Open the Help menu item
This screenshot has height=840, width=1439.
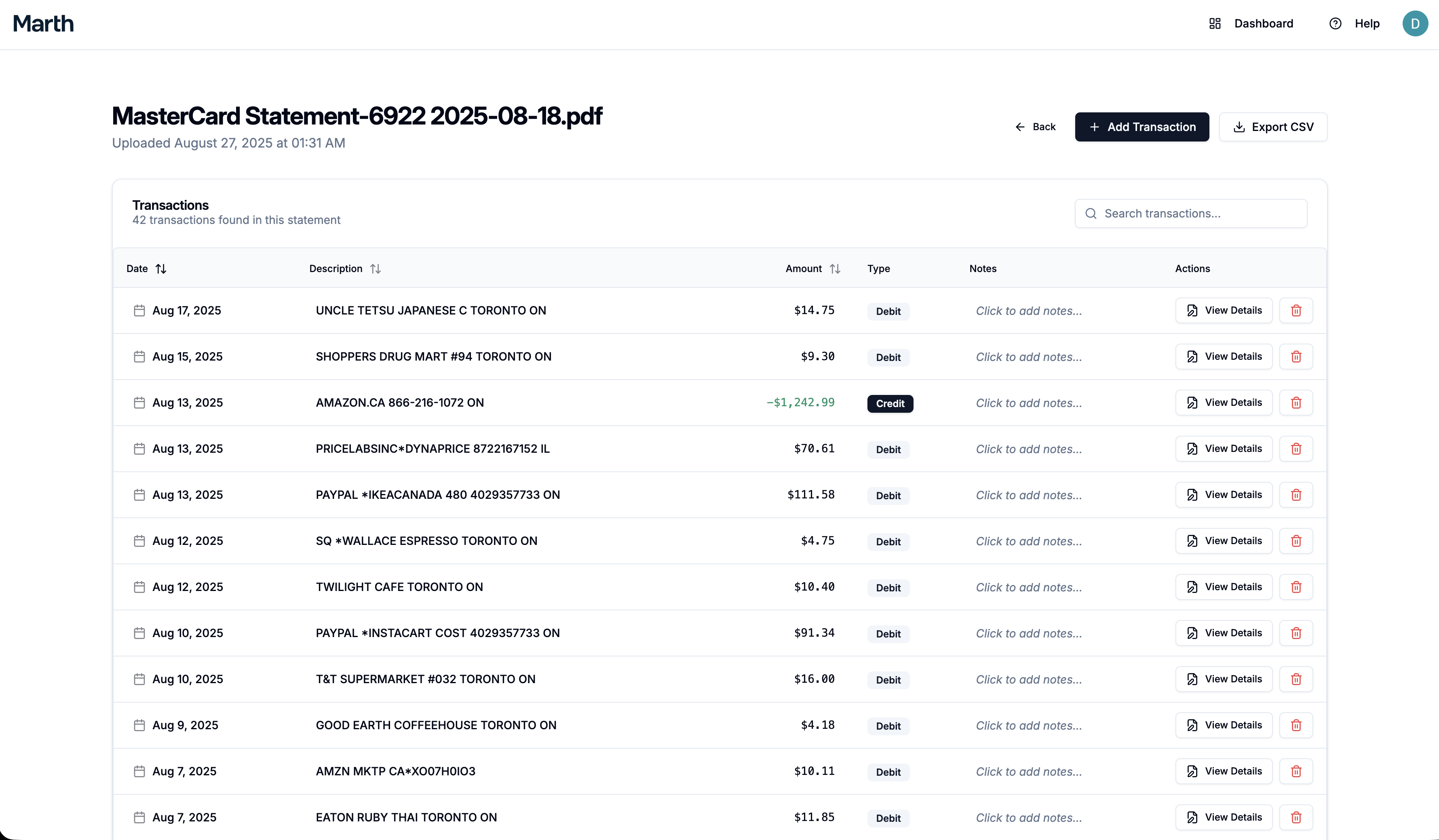tap(1355, 23)
